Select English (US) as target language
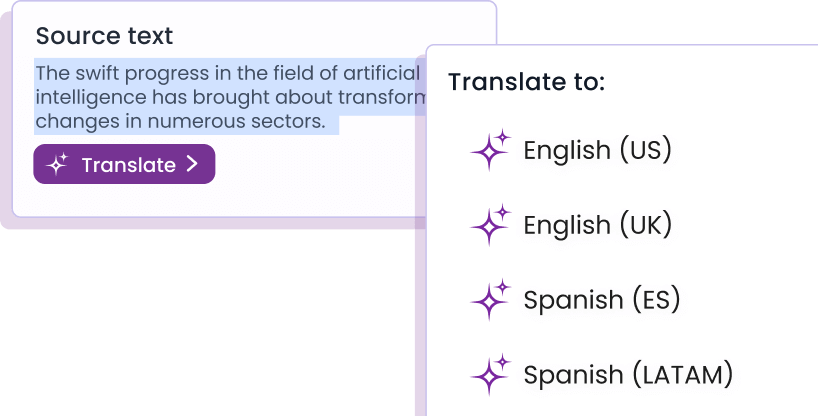 [x=597, y=151]
